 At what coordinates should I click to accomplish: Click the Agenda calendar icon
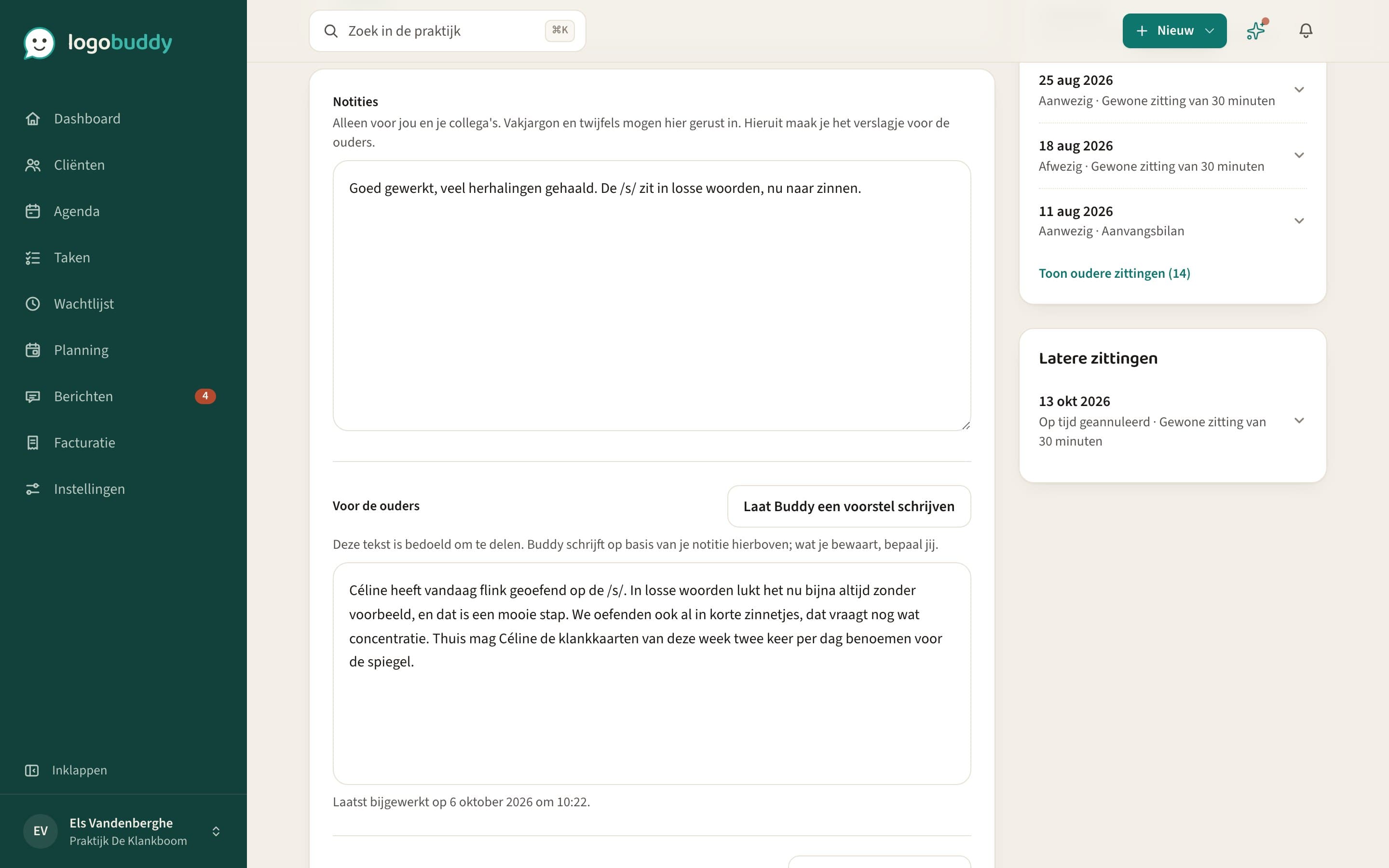click(x=33, y=211)
